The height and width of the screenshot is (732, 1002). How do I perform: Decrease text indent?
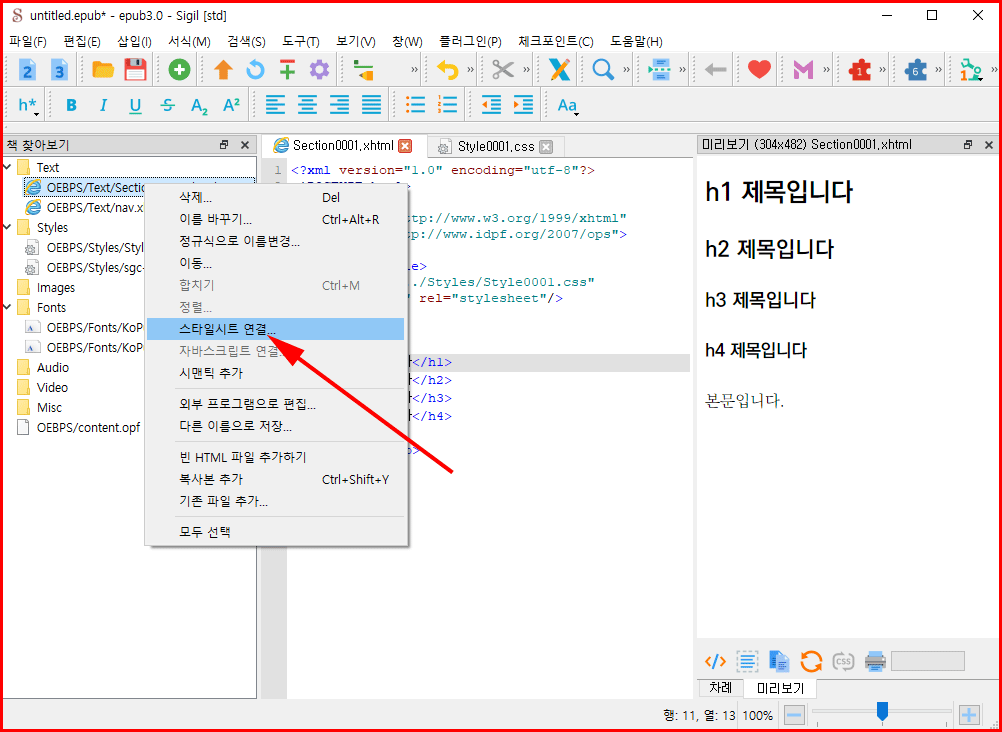(x=491, y=105)
